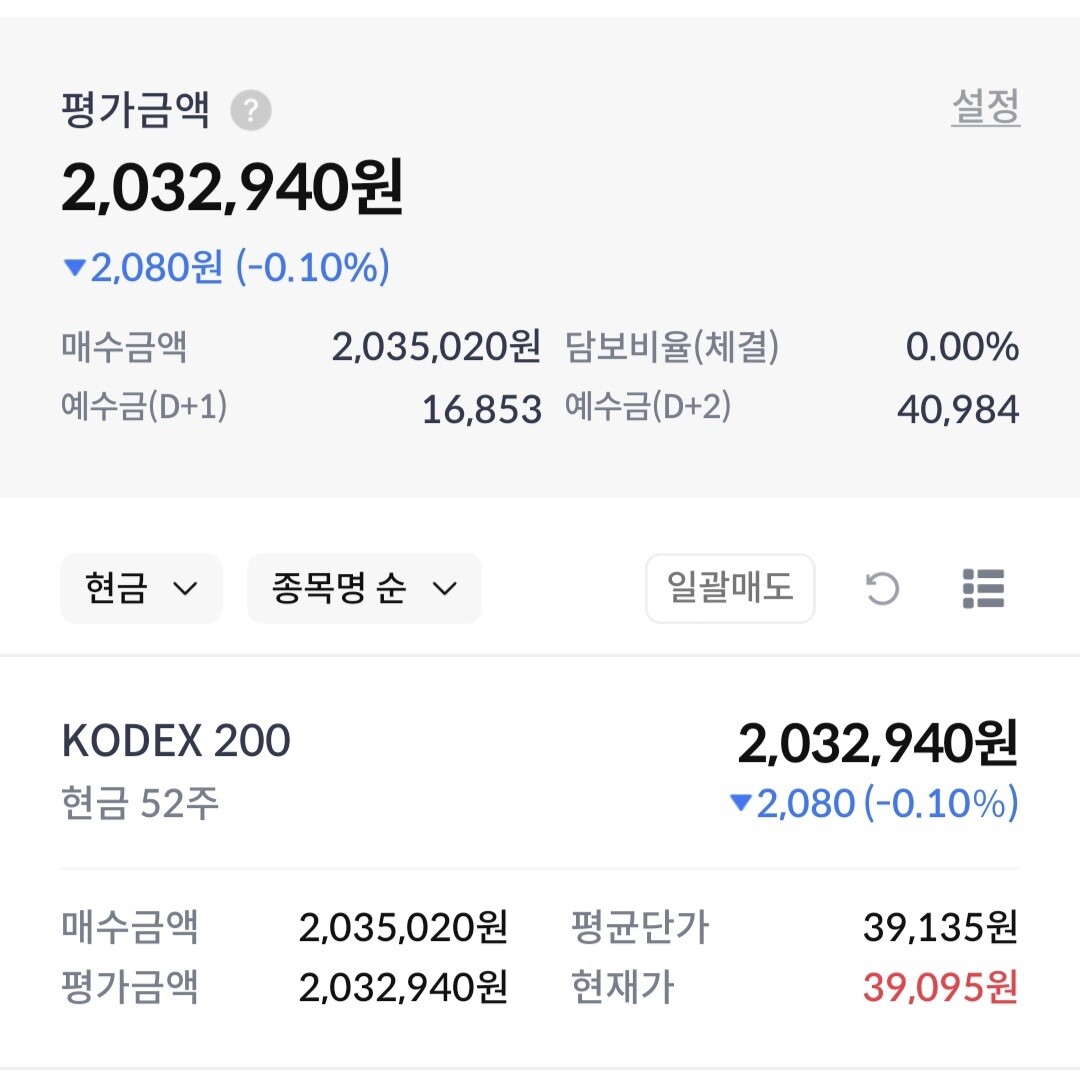
Task: Click the help question mark icon
Action: (251, 111)
